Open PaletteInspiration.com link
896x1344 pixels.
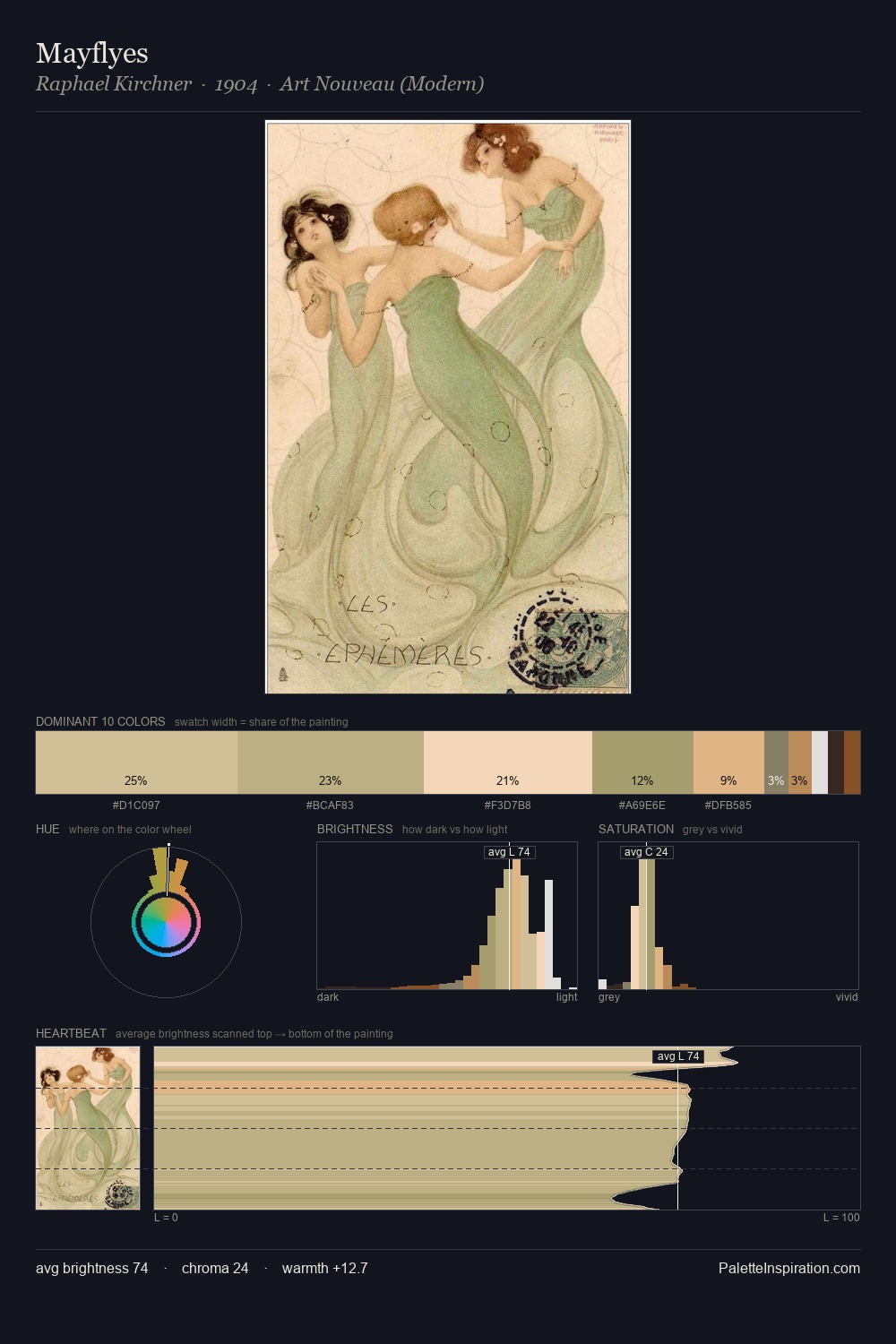point(789,1268)
